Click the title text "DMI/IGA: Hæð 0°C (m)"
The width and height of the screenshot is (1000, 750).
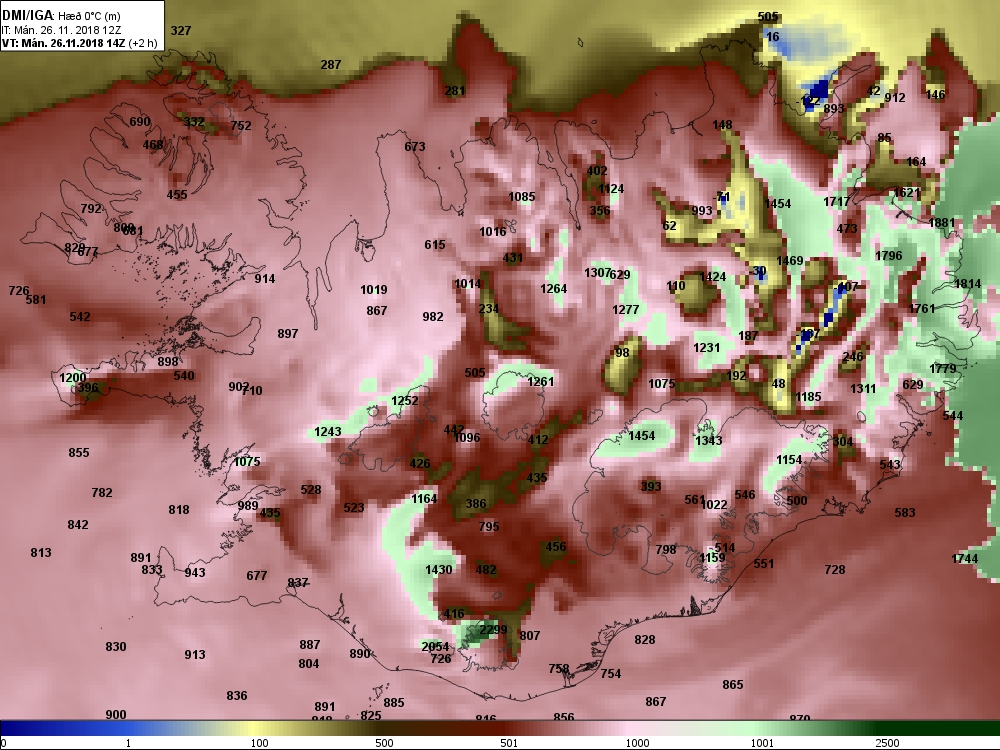click(x=61, y=15)
